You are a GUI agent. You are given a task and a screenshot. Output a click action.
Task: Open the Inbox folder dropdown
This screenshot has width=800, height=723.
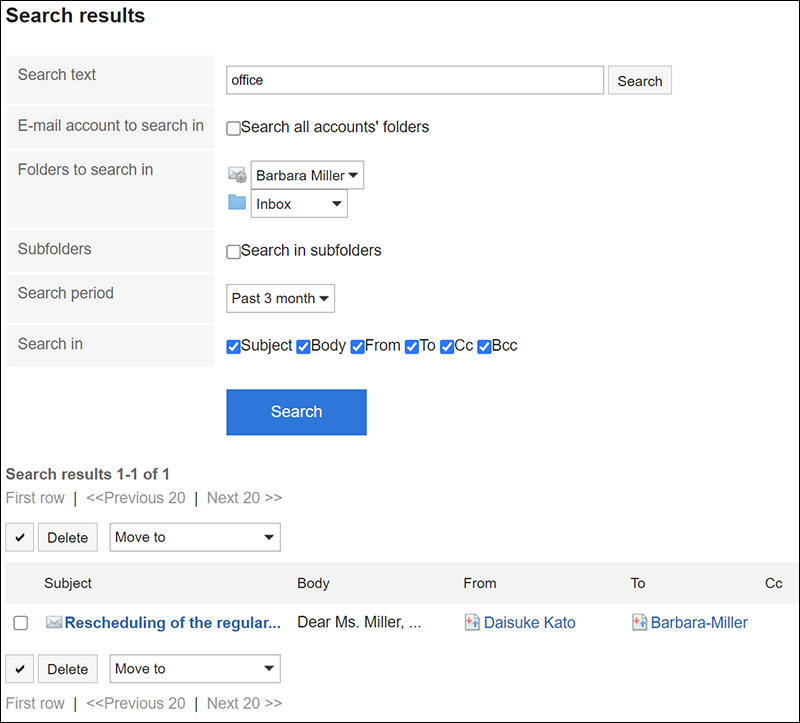pos(299,204)
